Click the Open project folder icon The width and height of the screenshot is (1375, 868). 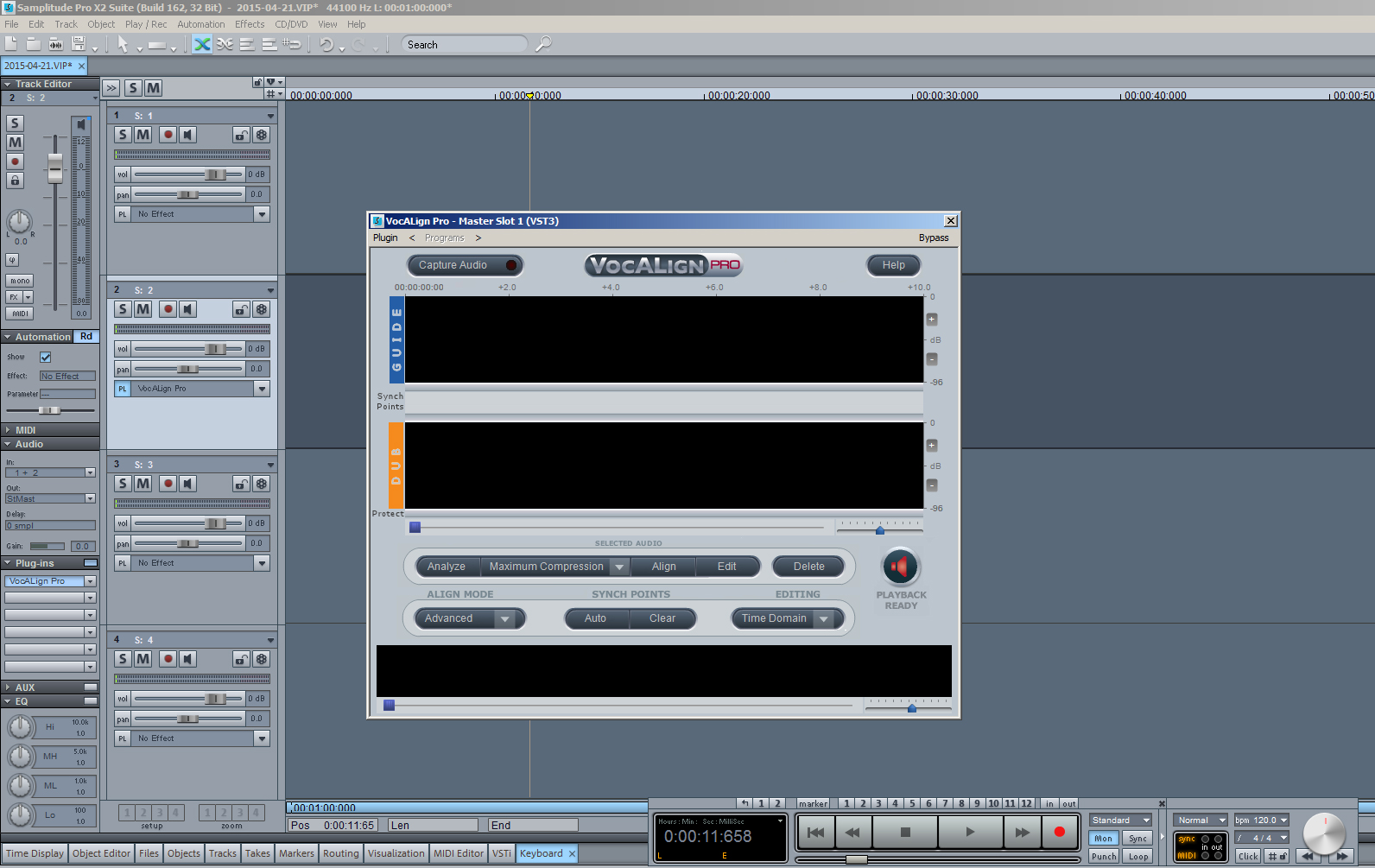click(x=34, y=44)
